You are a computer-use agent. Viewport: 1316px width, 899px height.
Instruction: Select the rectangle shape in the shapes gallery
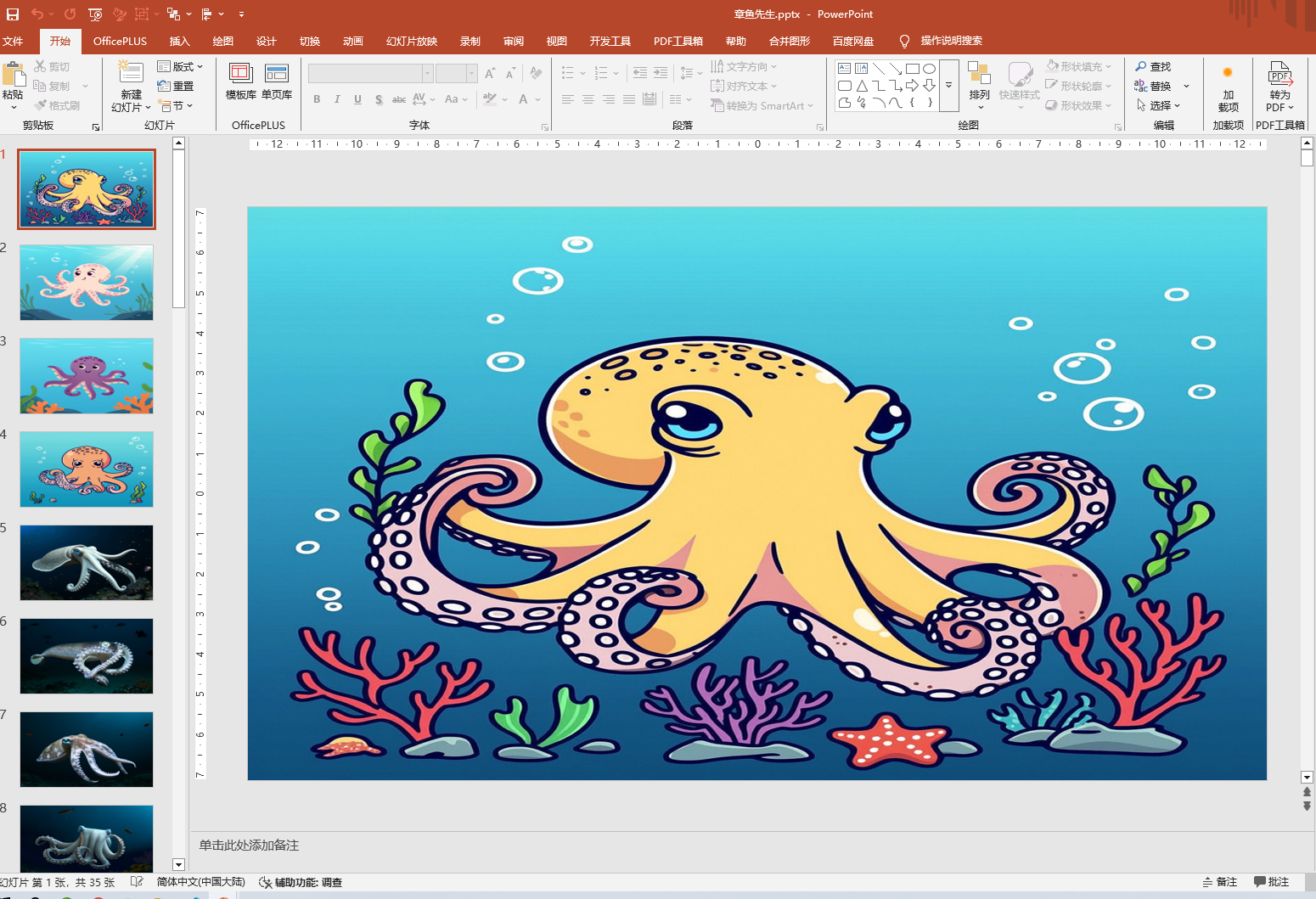coord(912,69)
